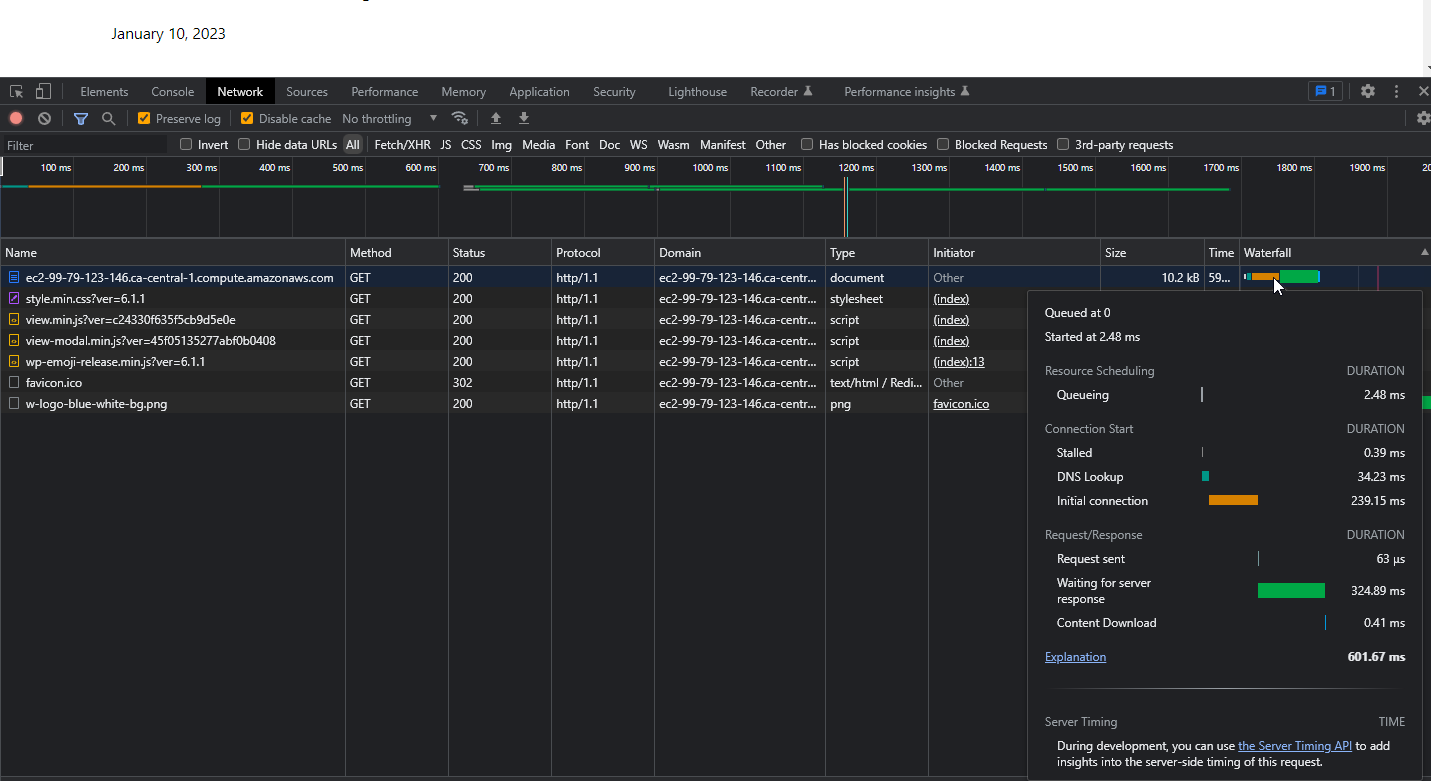This screenshot has height=781, width=1431.
Task: Open DevTools settings gear
Action: 1367,91
